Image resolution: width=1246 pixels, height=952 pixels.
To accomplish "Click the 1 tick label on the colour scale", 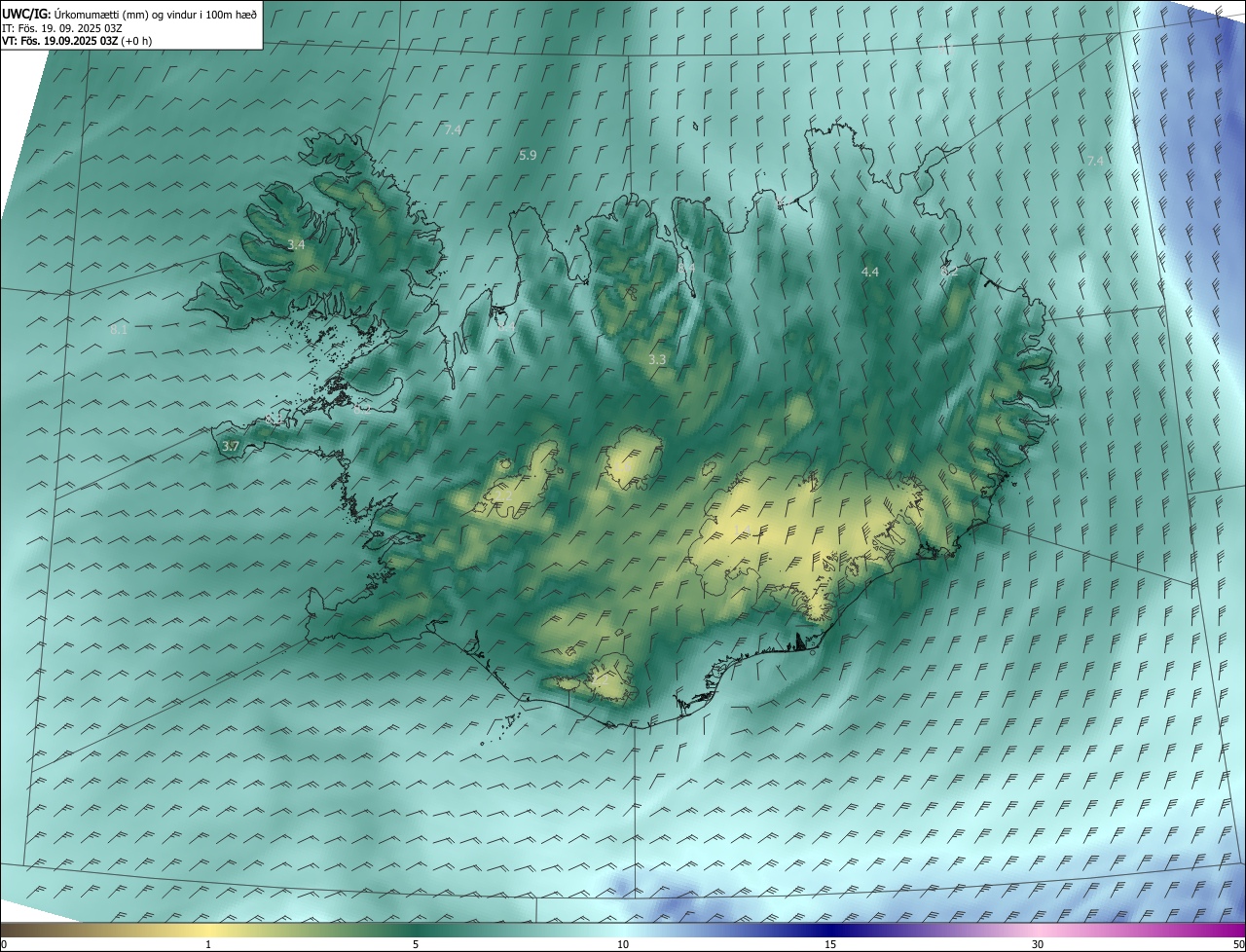I will click(208, 945).
